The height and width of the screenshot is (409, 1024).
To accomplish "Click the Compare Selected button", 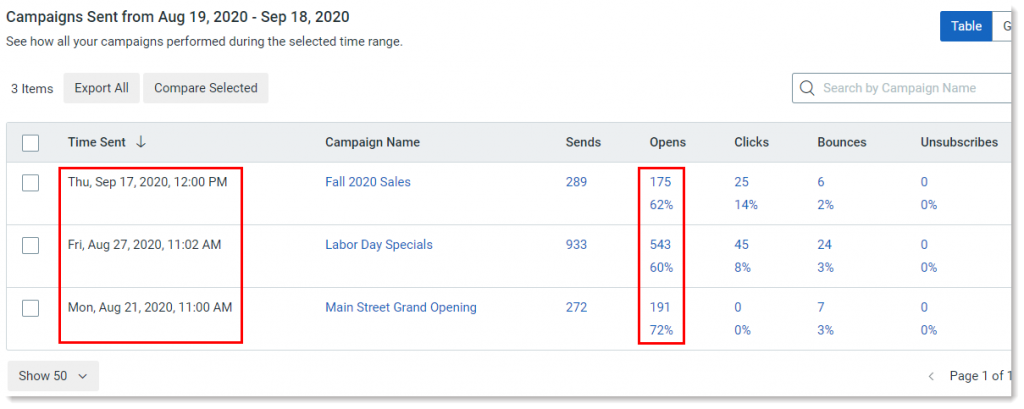I will coord(206,88).
